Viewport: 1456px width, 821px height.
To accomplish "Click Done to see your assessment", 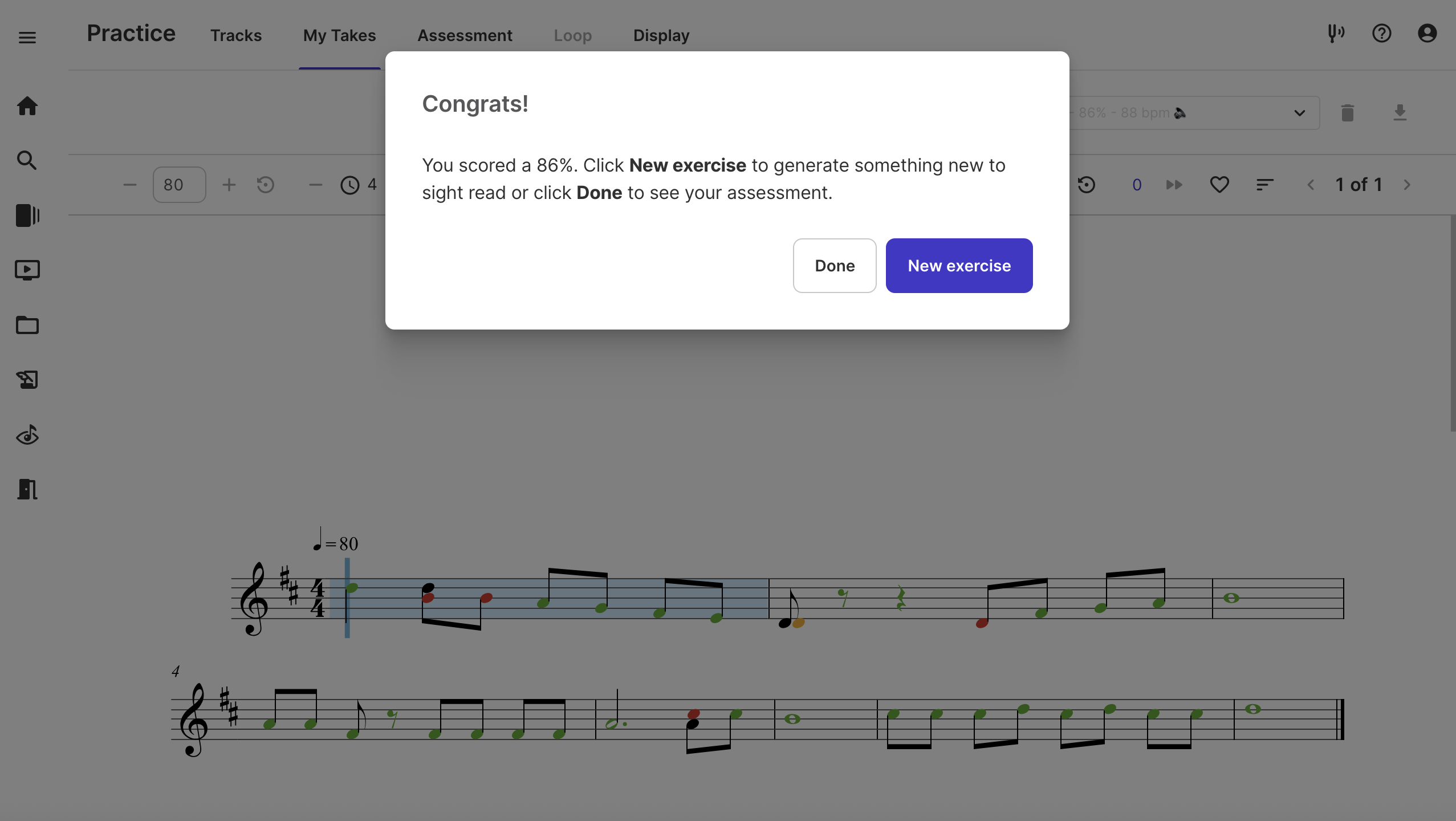I will click(834, 265).
